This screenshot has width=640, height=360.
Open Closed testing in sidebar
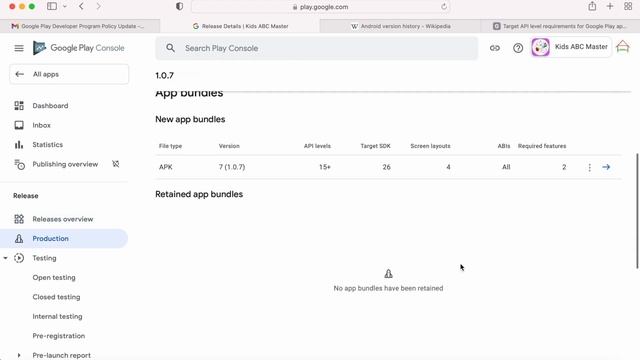click(x=56, y=297)
